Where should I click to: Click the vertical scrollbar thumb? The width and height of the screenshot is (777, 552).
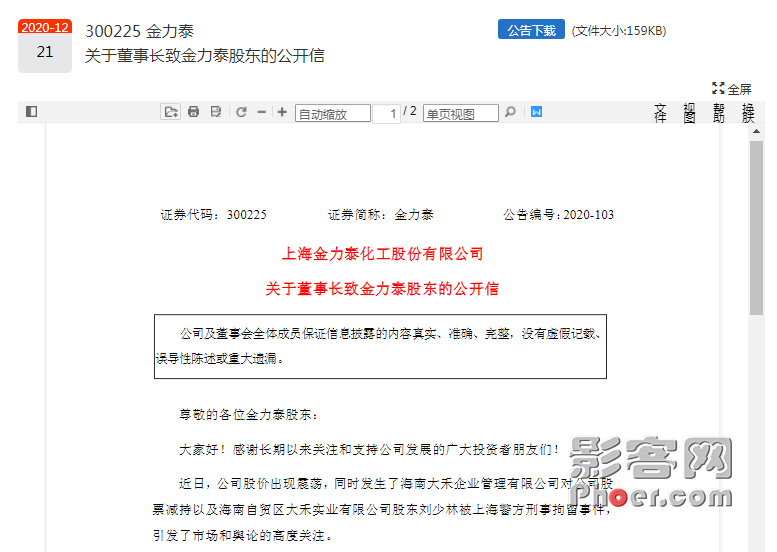(756, 228)
